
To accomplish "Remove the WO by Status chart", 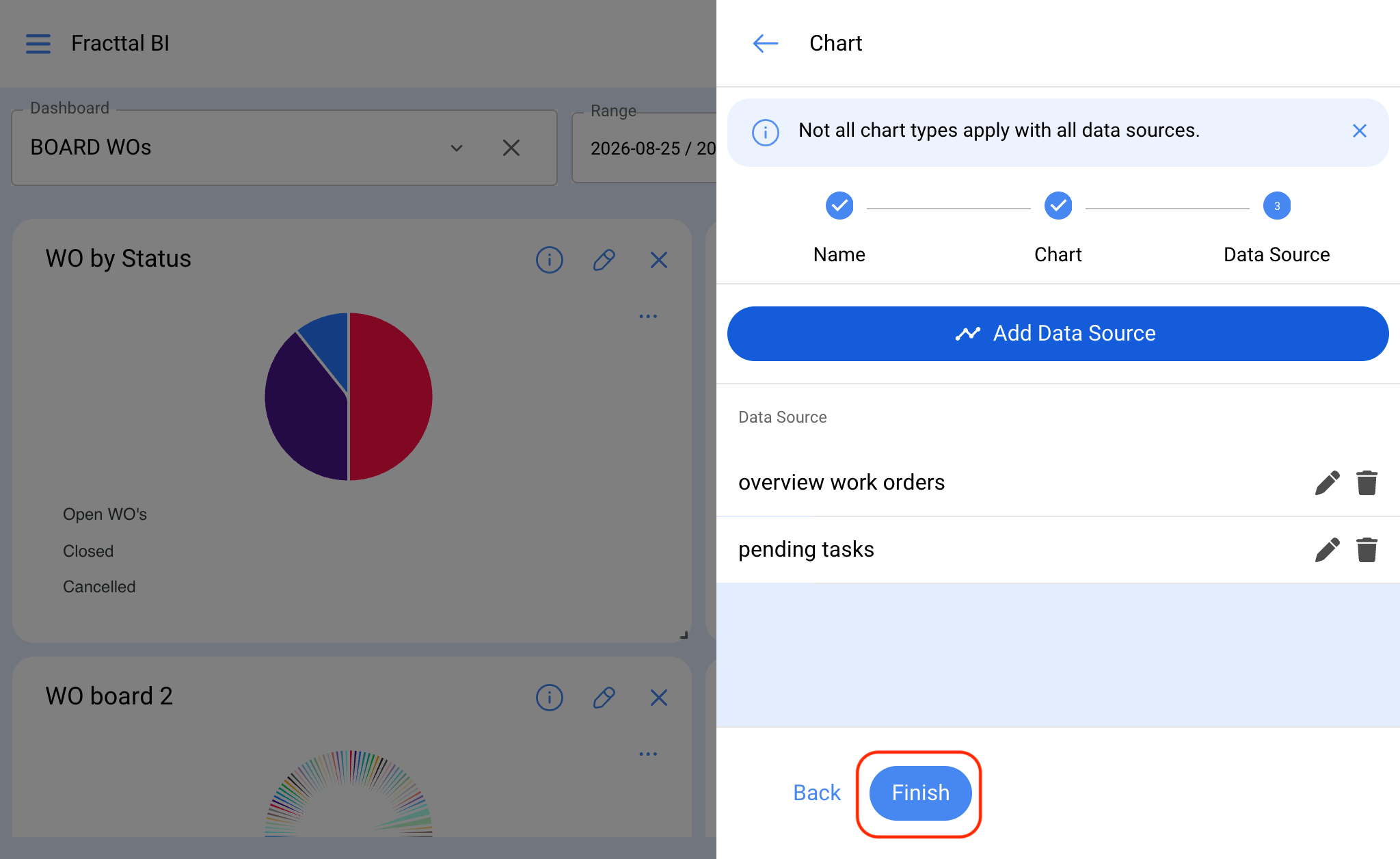I will click(x=659, y=260).
